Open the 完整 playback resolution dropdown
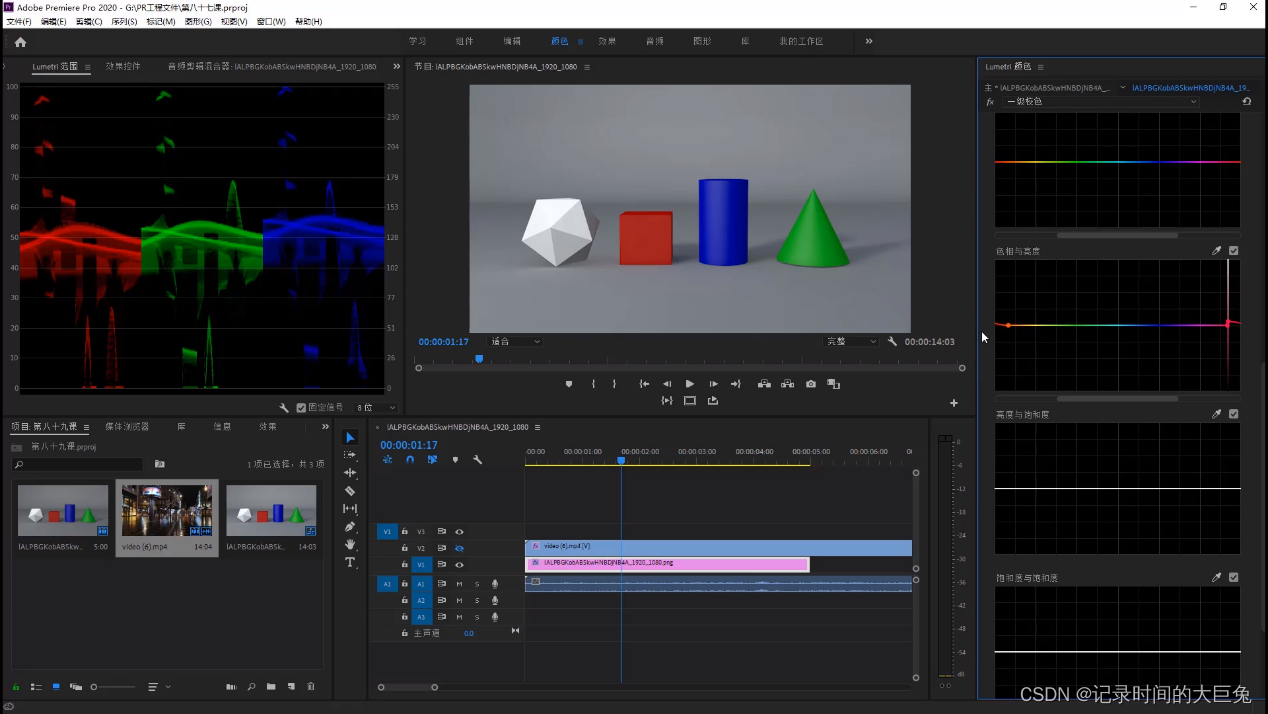Screen dimensions: 1268x714 pyautogui.click(x=851, y=342)
